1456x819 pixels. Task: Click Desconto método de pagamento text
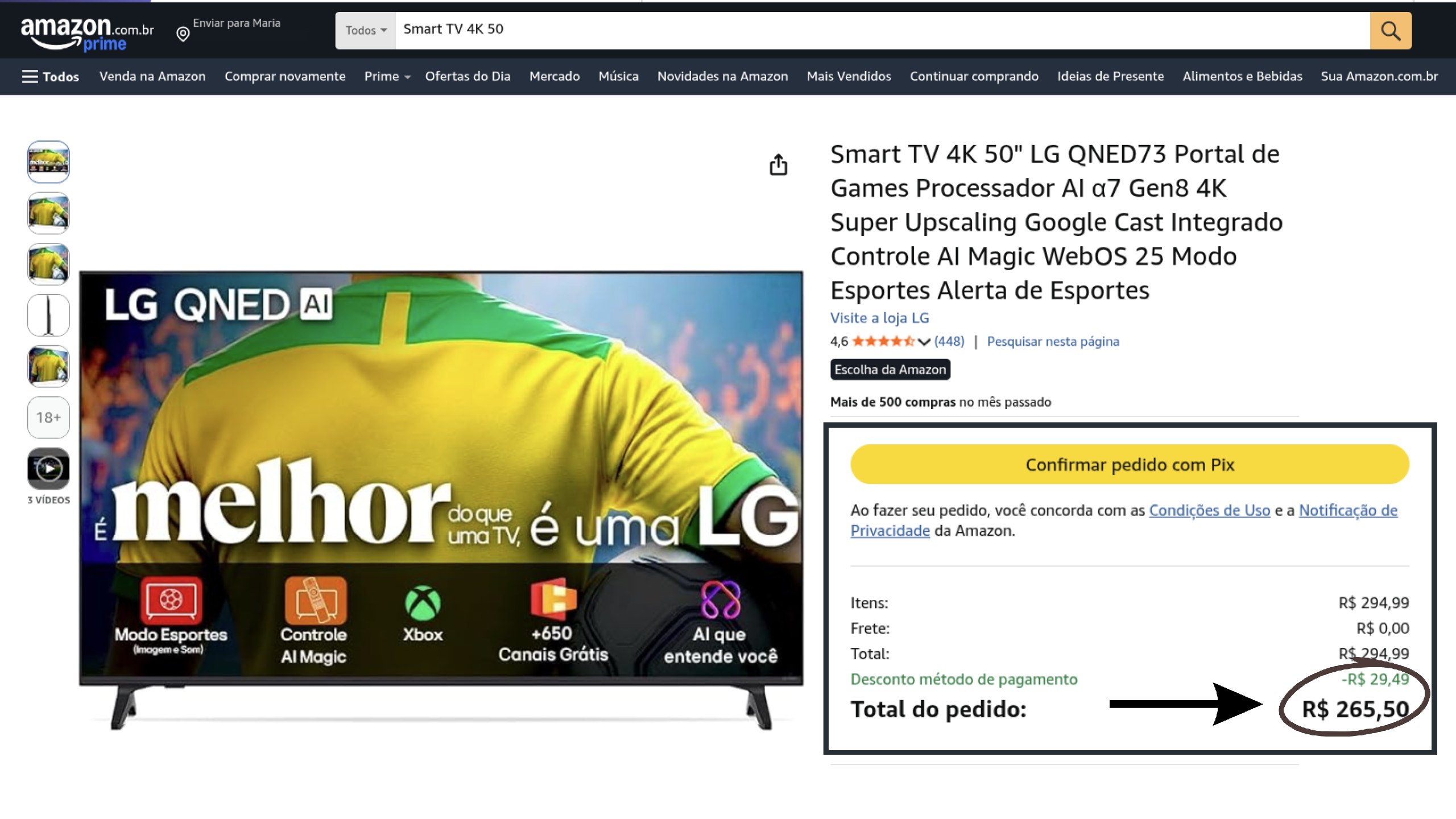(x=964, y=679)
